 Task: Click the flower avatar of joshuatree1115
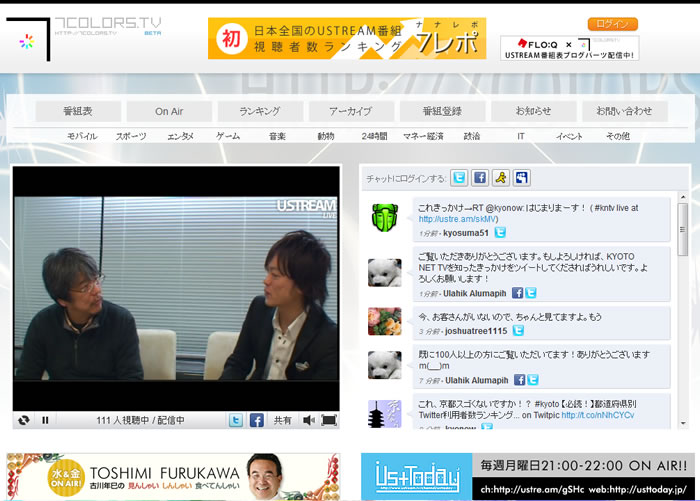[x=384, y=321]
